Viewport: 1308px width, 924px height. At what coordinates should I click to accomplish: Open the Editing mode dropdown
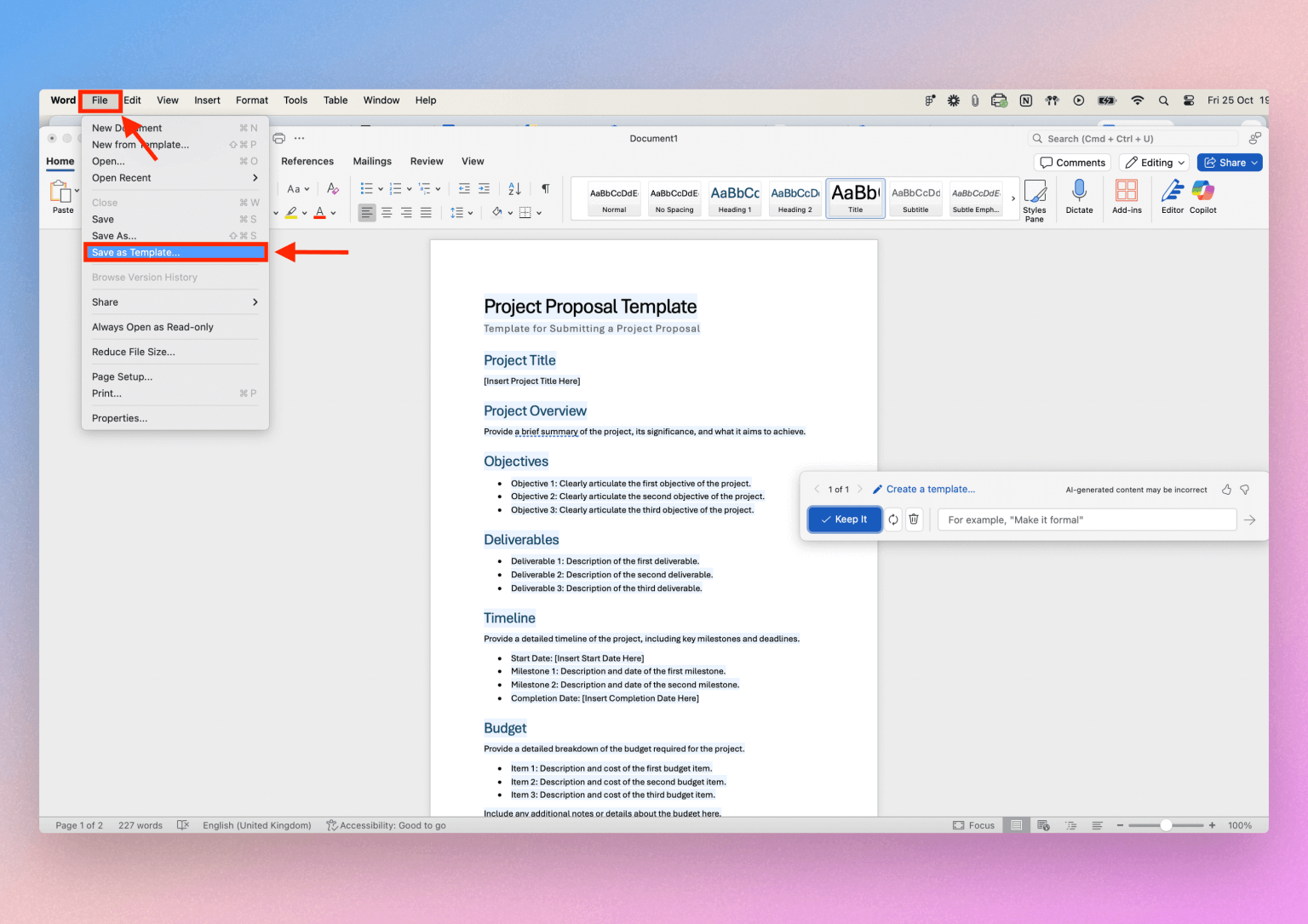(x=1154, y=162)
